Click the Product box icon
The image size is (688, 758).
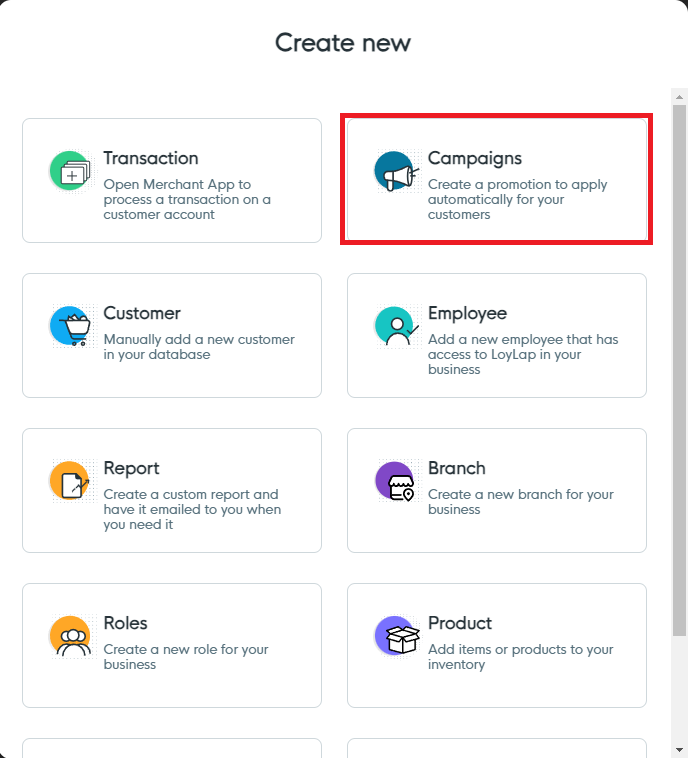394,636
